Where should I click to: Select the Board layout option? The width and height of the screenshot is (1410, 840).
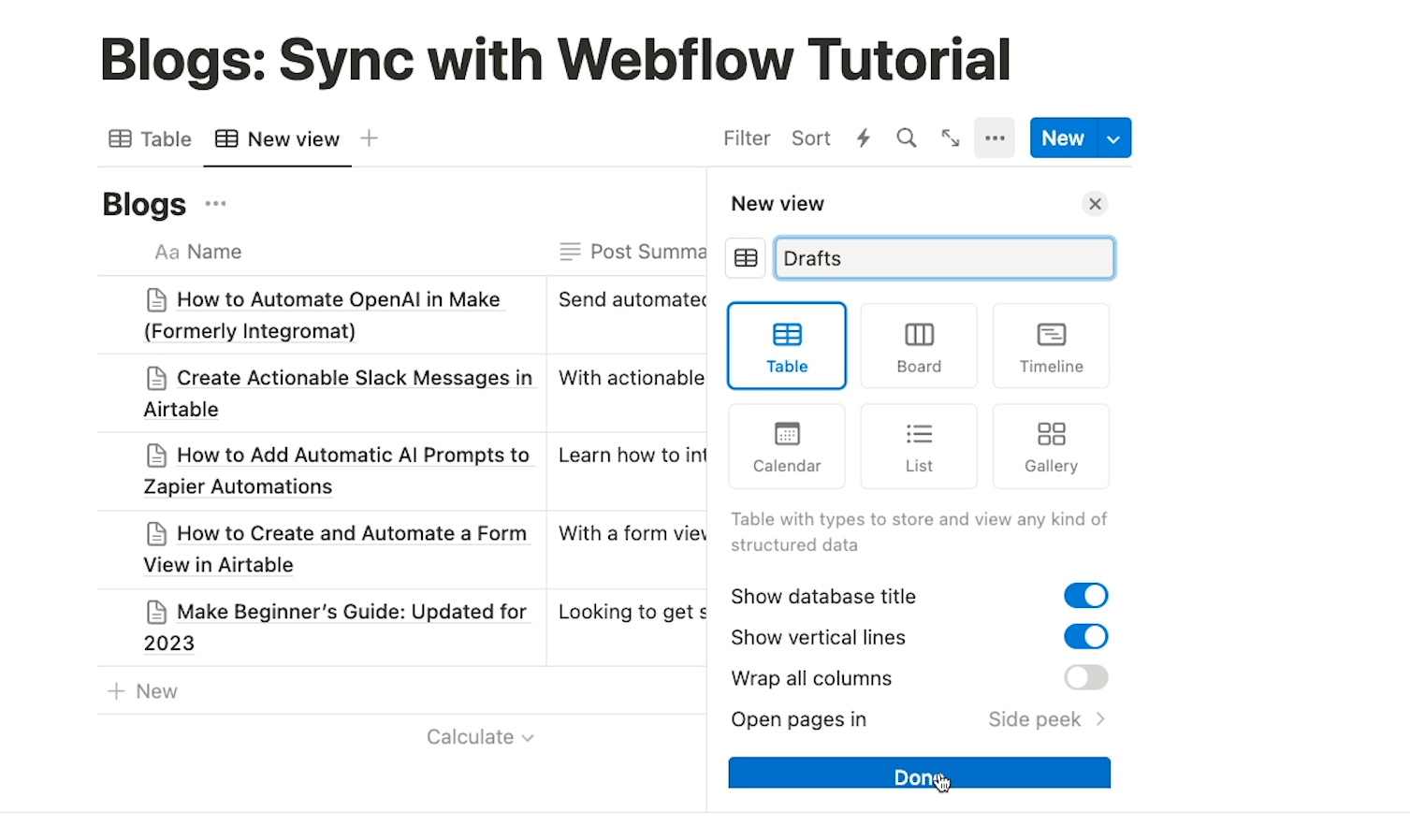pos(919,346)
